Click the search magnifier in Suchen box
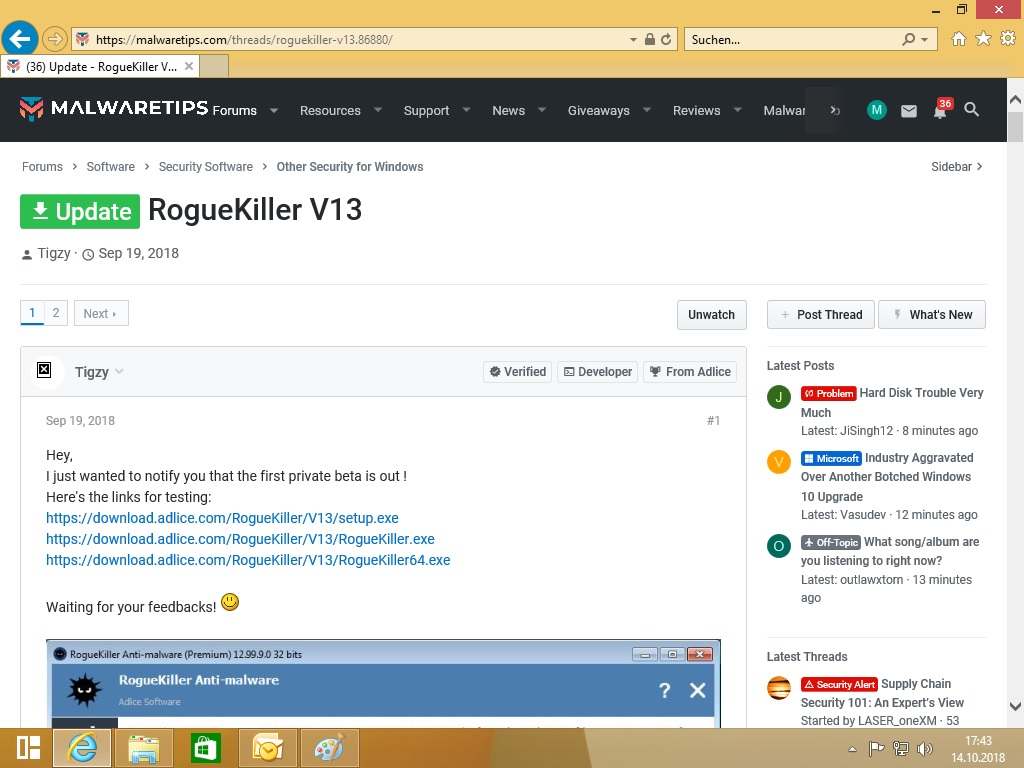 (908, 39)
